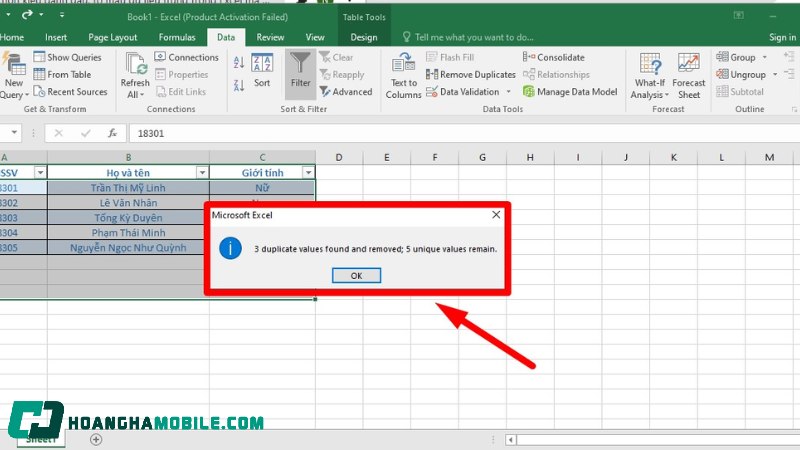The width and height of the screenshot is (800, 450).
Task: Click the Sort Z to A icon
Action: click(238, 85)
